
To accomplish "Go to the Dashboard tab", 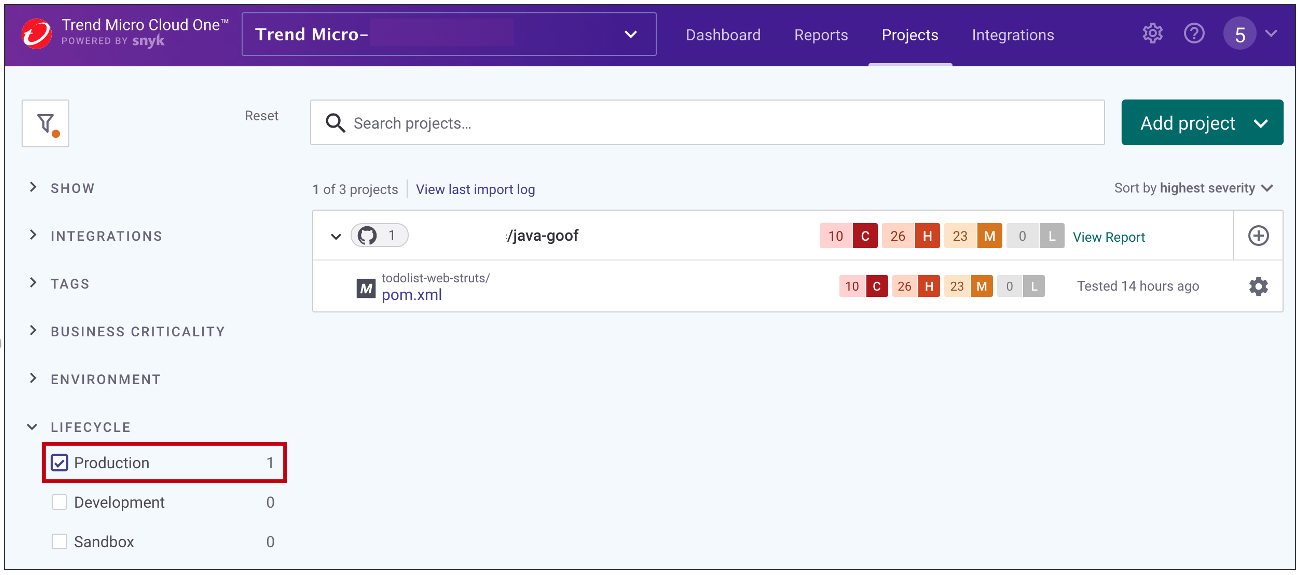I will click(723, 35).
